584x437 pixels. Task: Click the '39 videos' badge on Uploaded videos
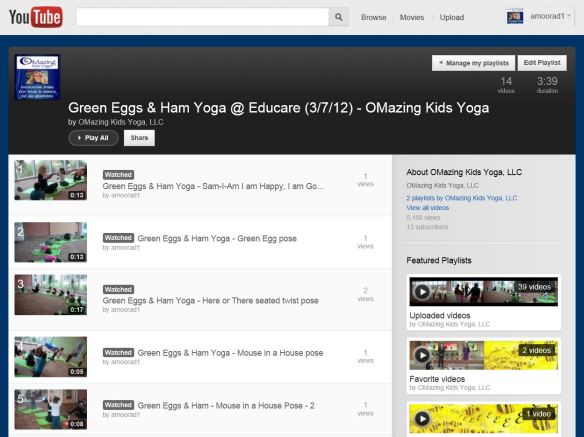point(534,287)
